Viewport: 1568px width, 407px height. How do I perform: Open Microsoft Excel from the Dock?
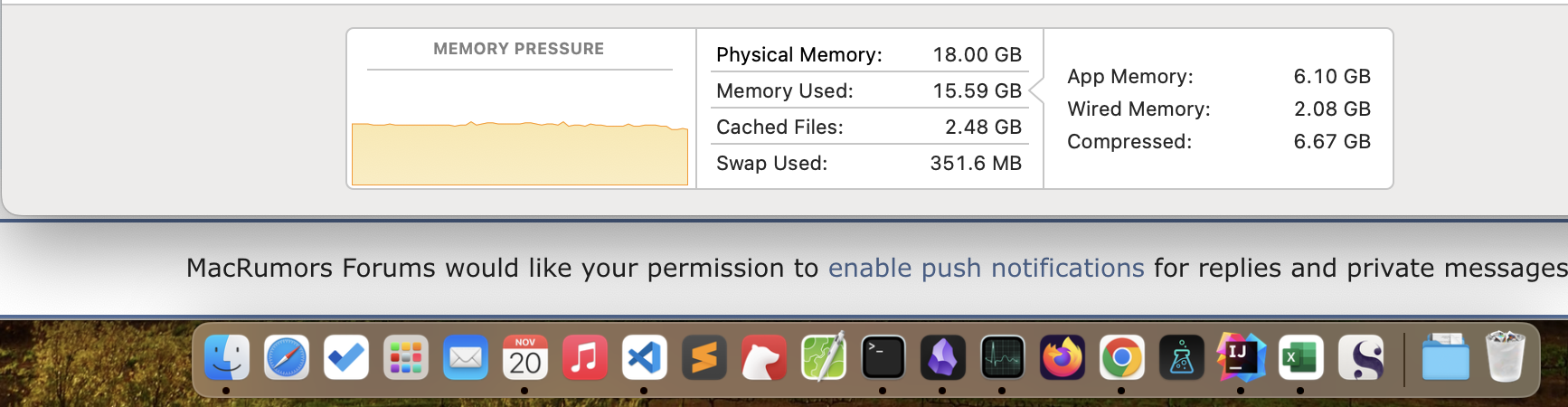tap(1300, 358)
